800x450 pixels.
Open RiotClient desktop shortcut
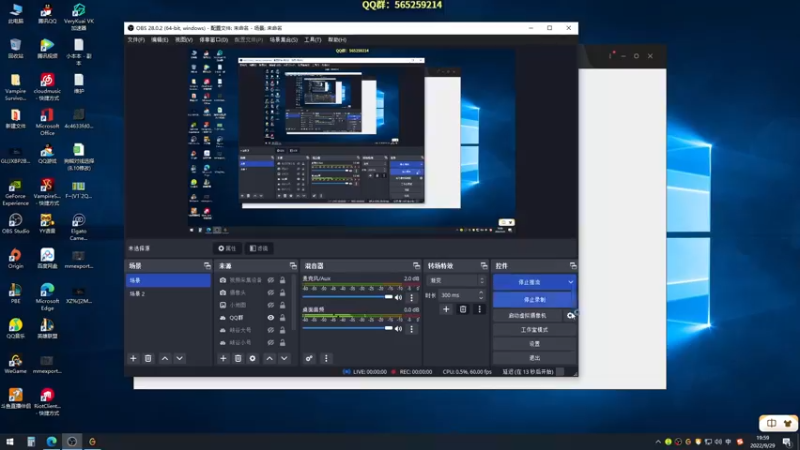(47, 402)
